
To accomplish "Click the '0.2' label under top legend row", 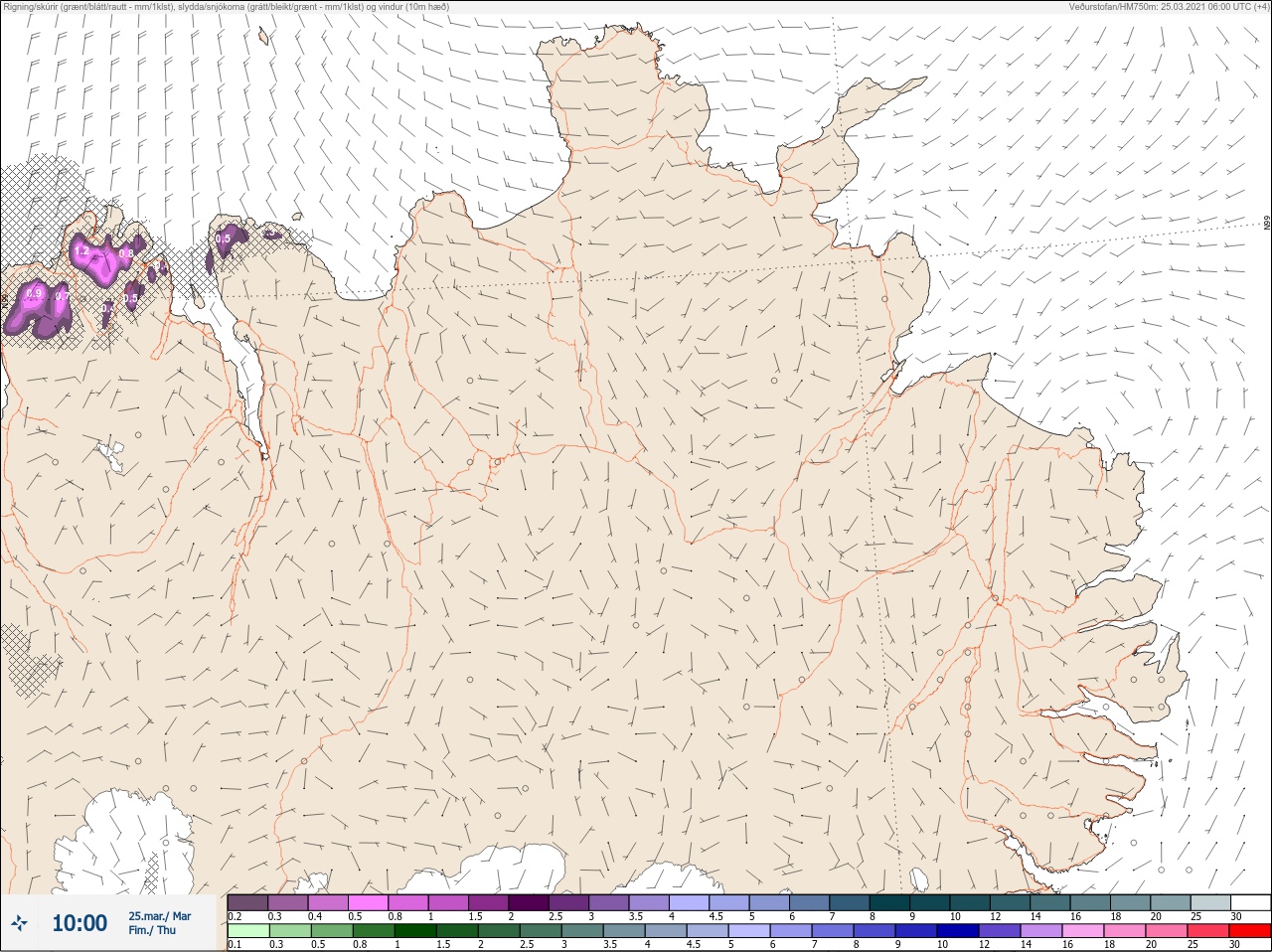I will (235, 916).
